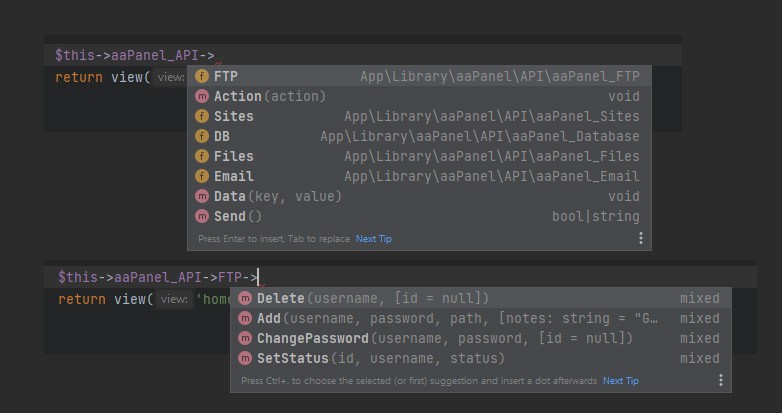Click the 'Press Ctrl+.' hint text
782x413 pixels.
(419, 381)
